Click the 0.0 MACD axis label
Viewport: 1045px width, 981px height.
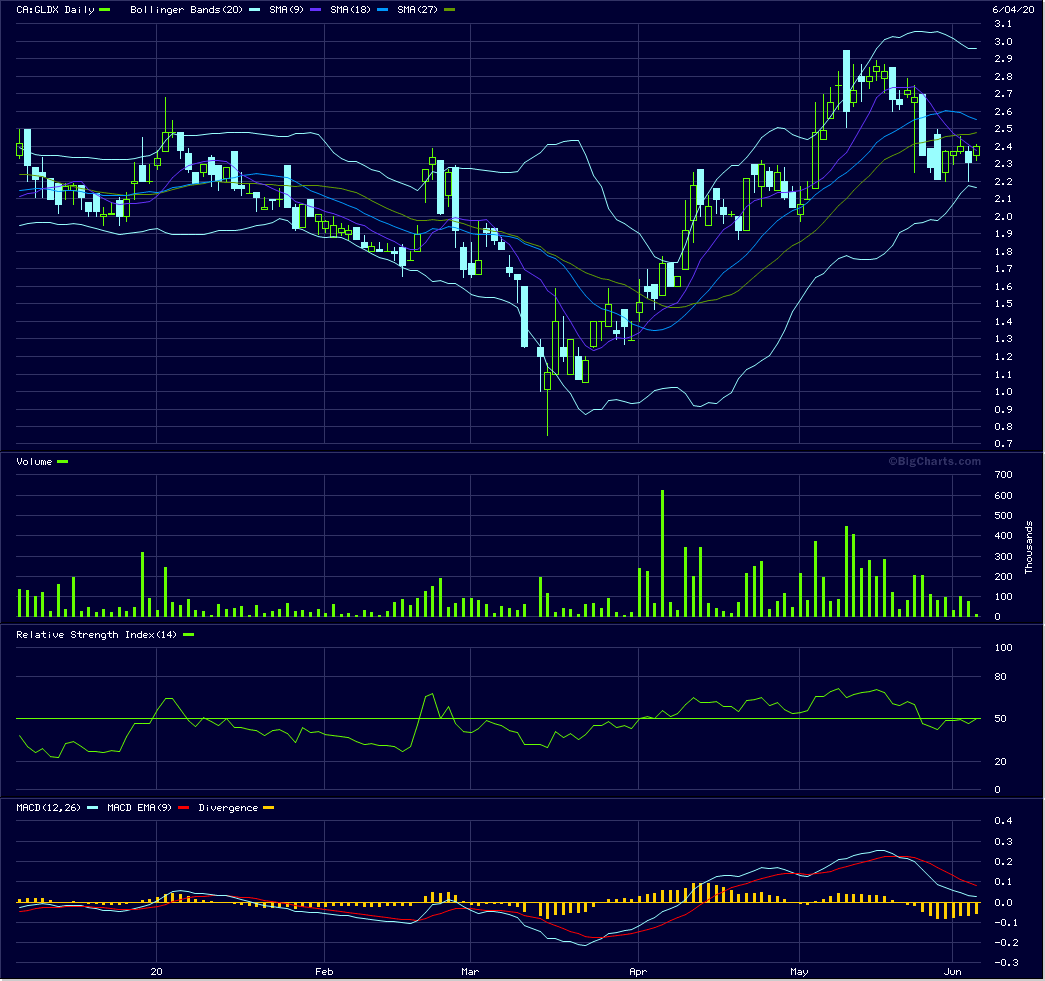pos(1003,903)
